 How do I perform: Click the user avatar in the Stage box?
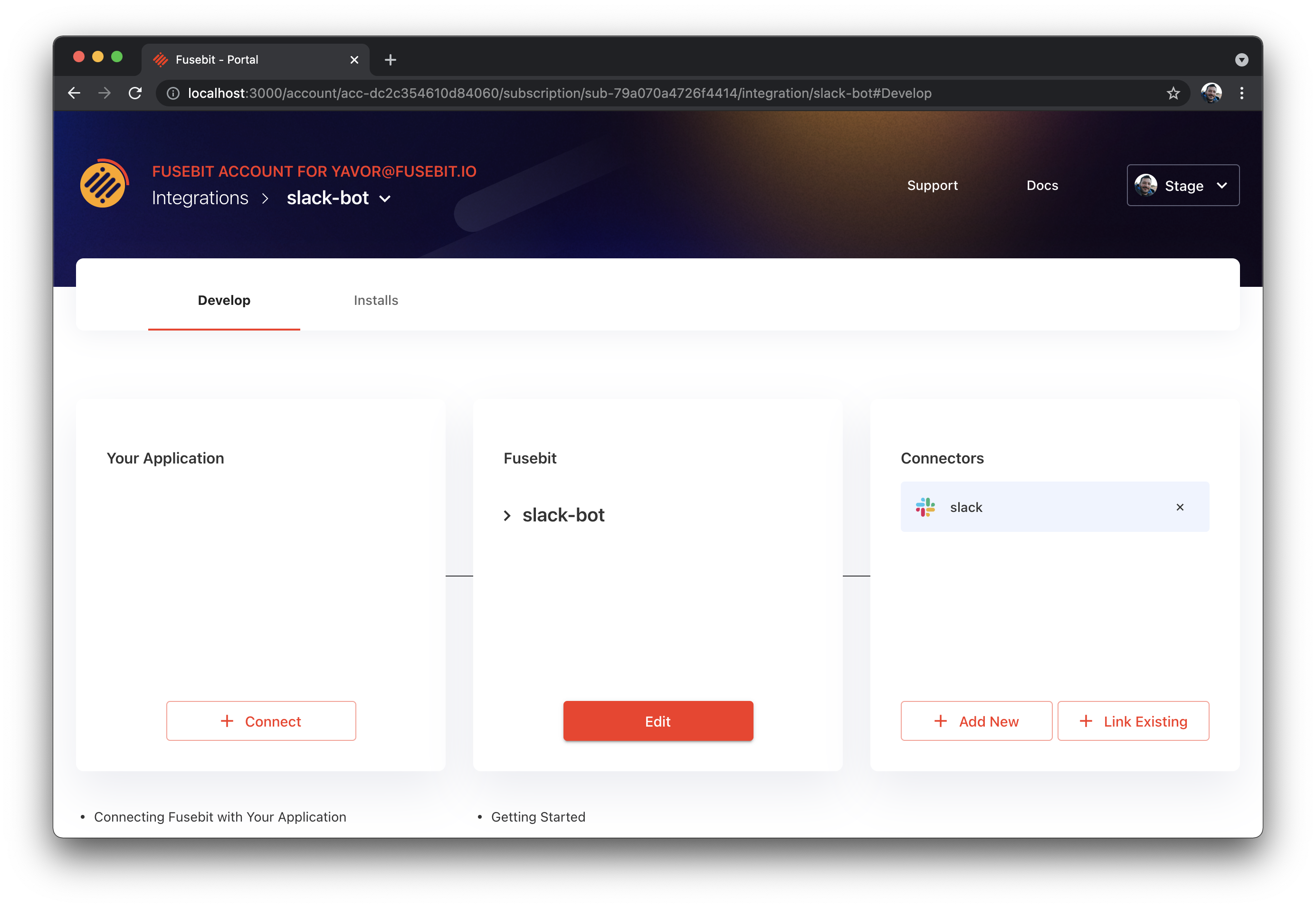pos(1145,186)
